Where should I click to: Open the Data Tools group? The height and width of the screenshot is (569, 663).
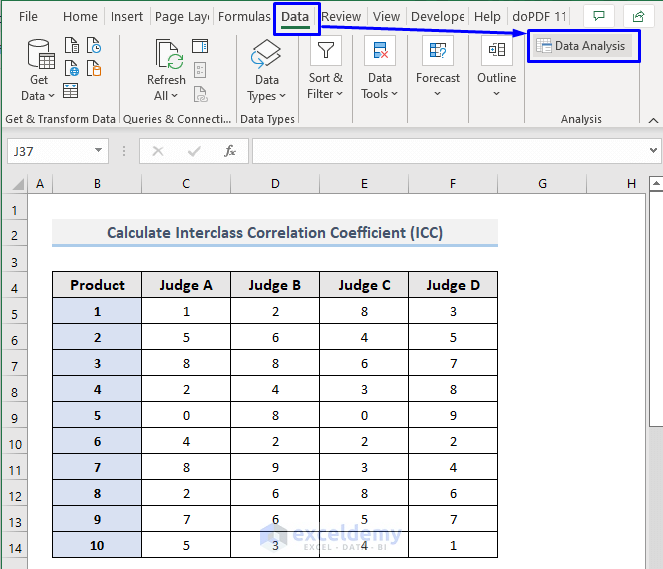tap(380, 72)
